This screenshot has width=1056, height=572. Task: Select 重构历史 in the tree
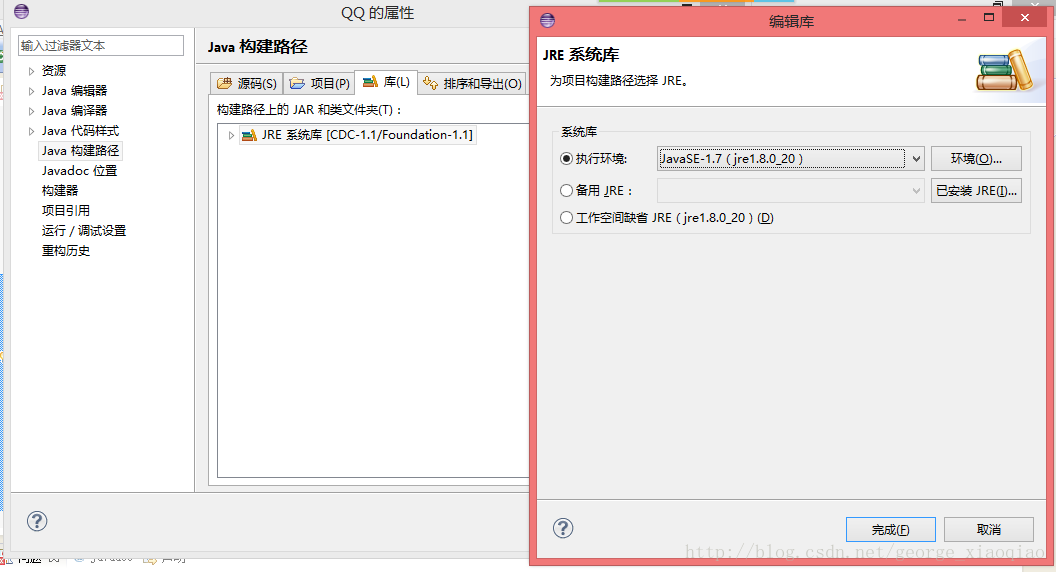(x=66, y=251)
